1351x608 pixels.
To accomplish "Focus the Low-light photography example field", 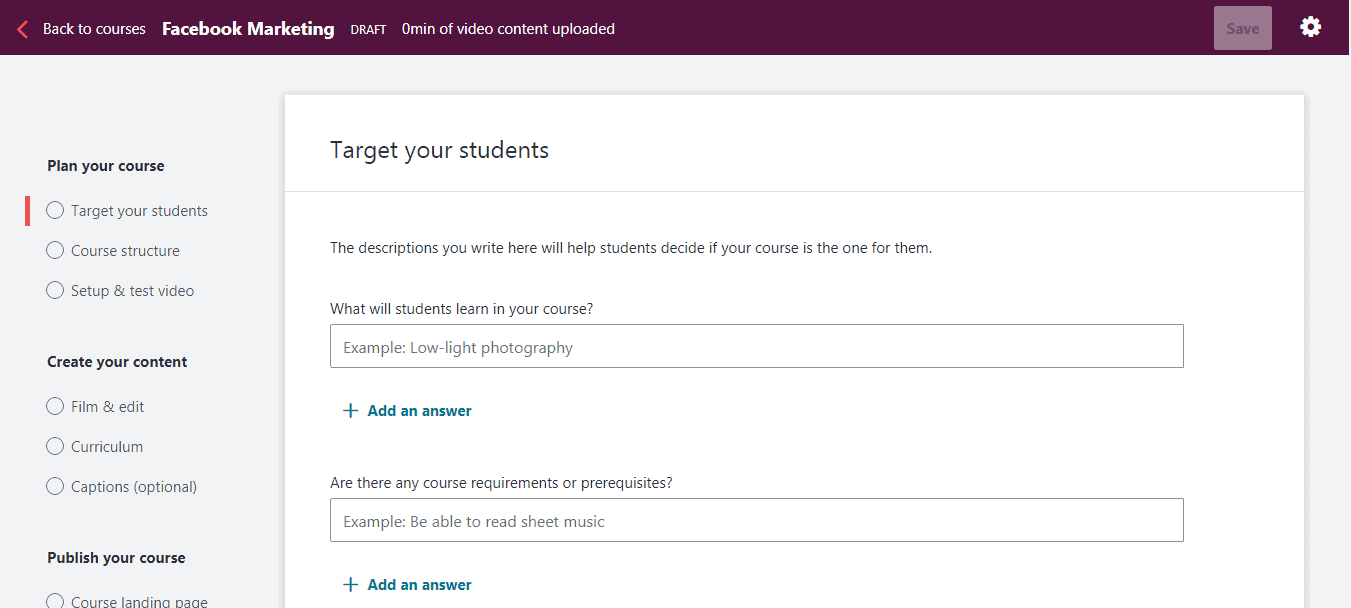I will click(x=757, y=346).
